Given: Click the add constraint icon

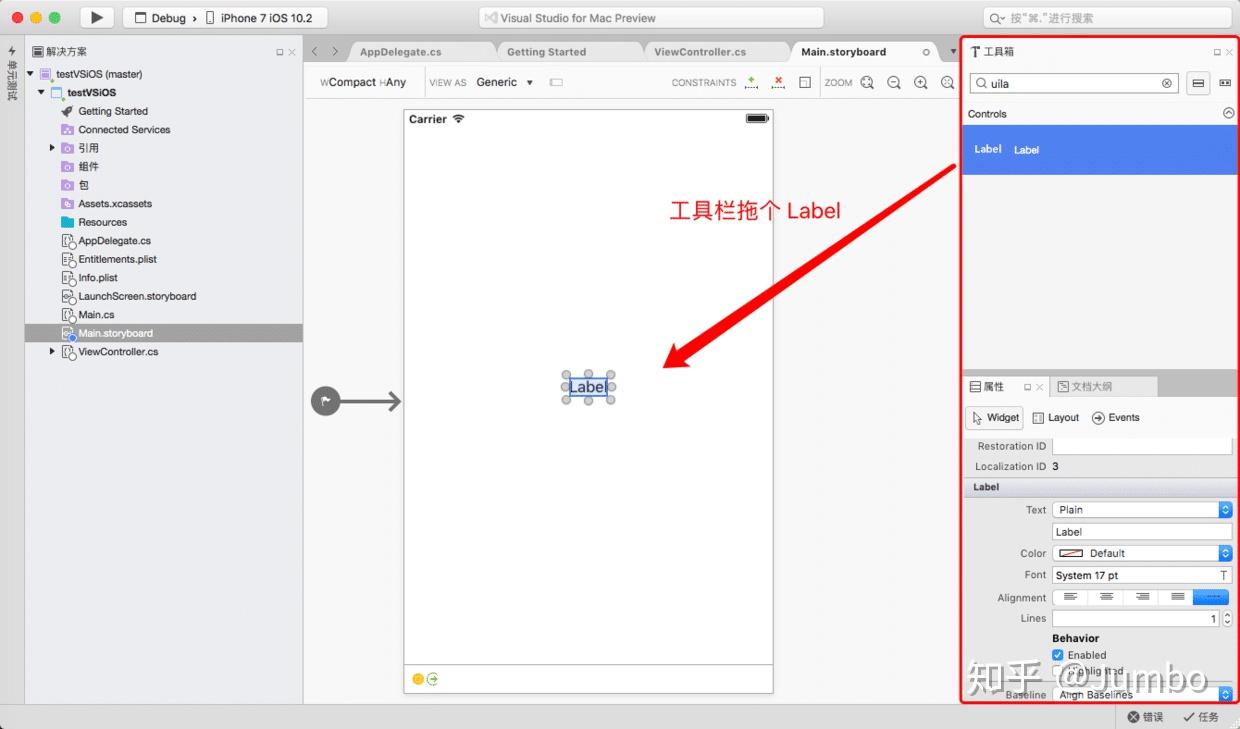Looking at the screenshot, I should (x=751, y=82).
